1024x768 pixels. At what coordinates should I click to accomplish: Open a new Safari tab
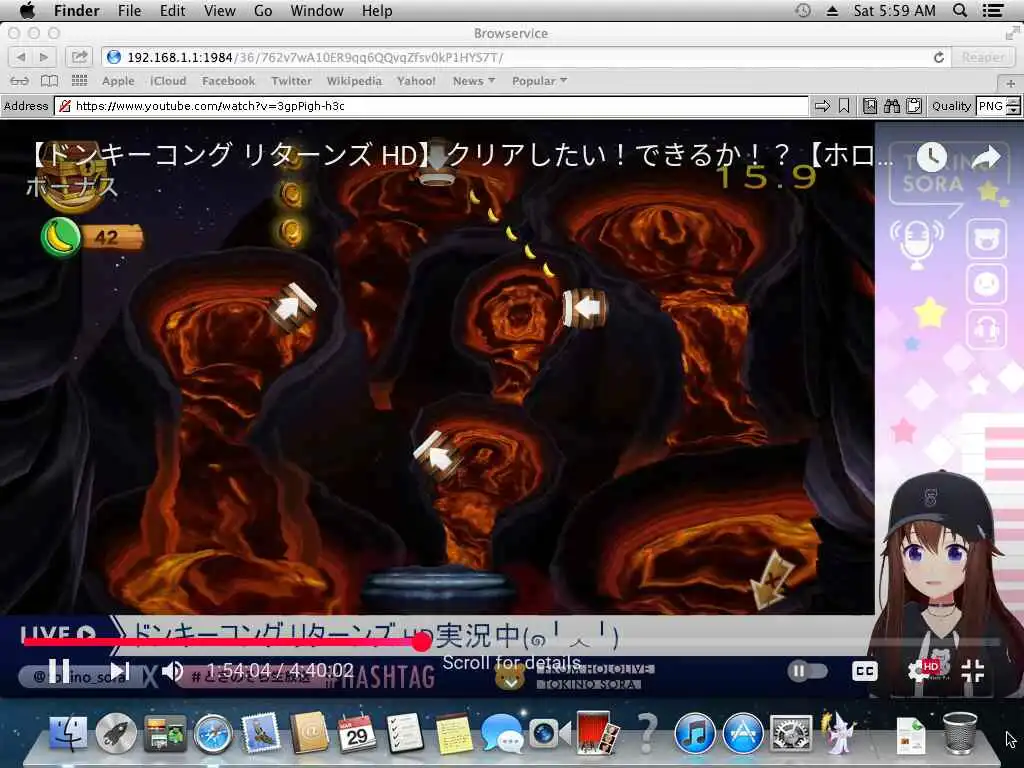pyautogui.click(x=1010, y=83)
